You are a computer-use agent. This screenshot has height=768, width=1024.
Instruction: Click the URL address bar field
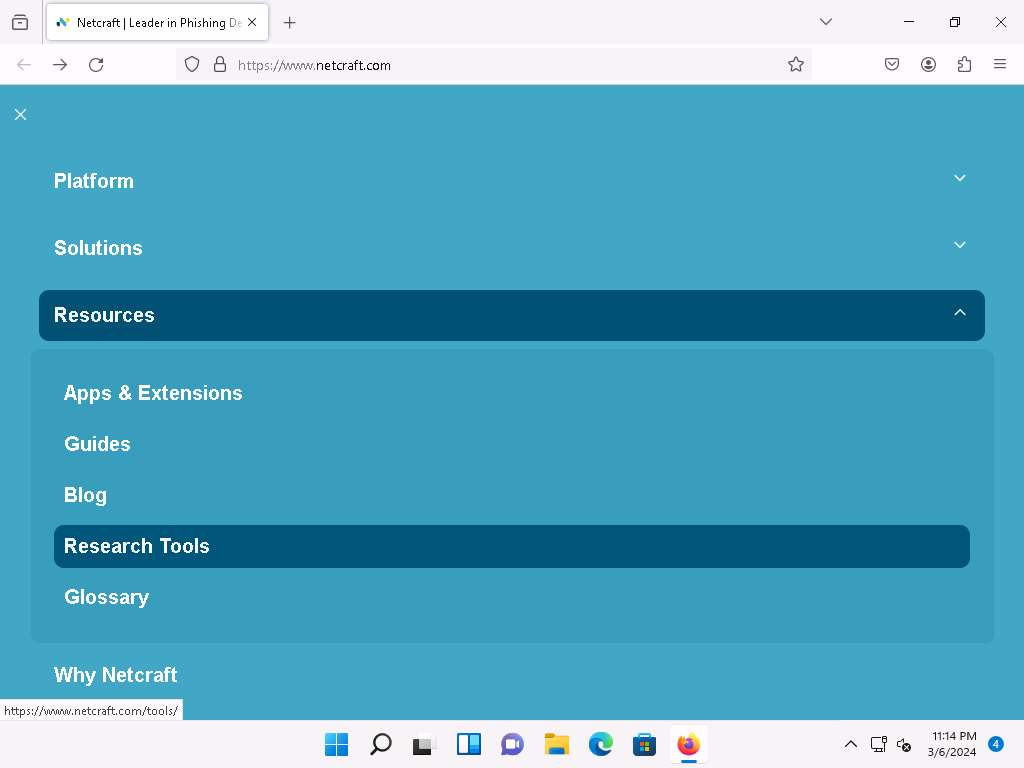(500, 65)
